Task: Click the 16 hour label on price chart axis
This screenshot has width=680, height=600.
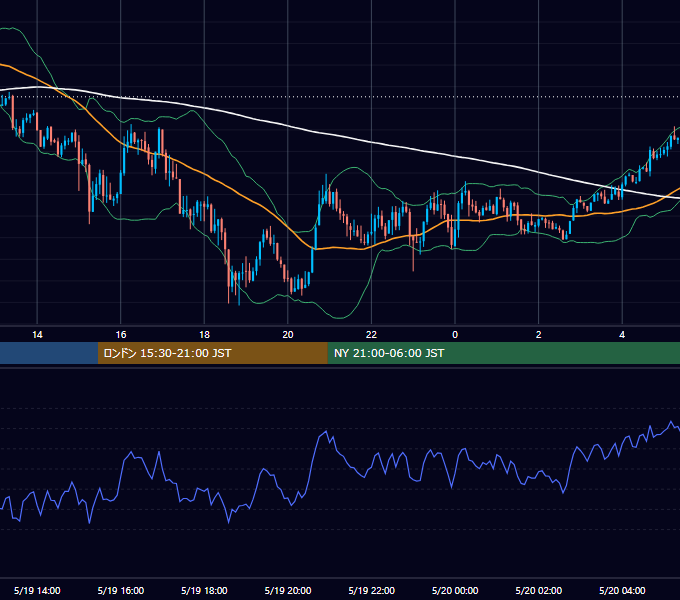Action: (121, 335)
